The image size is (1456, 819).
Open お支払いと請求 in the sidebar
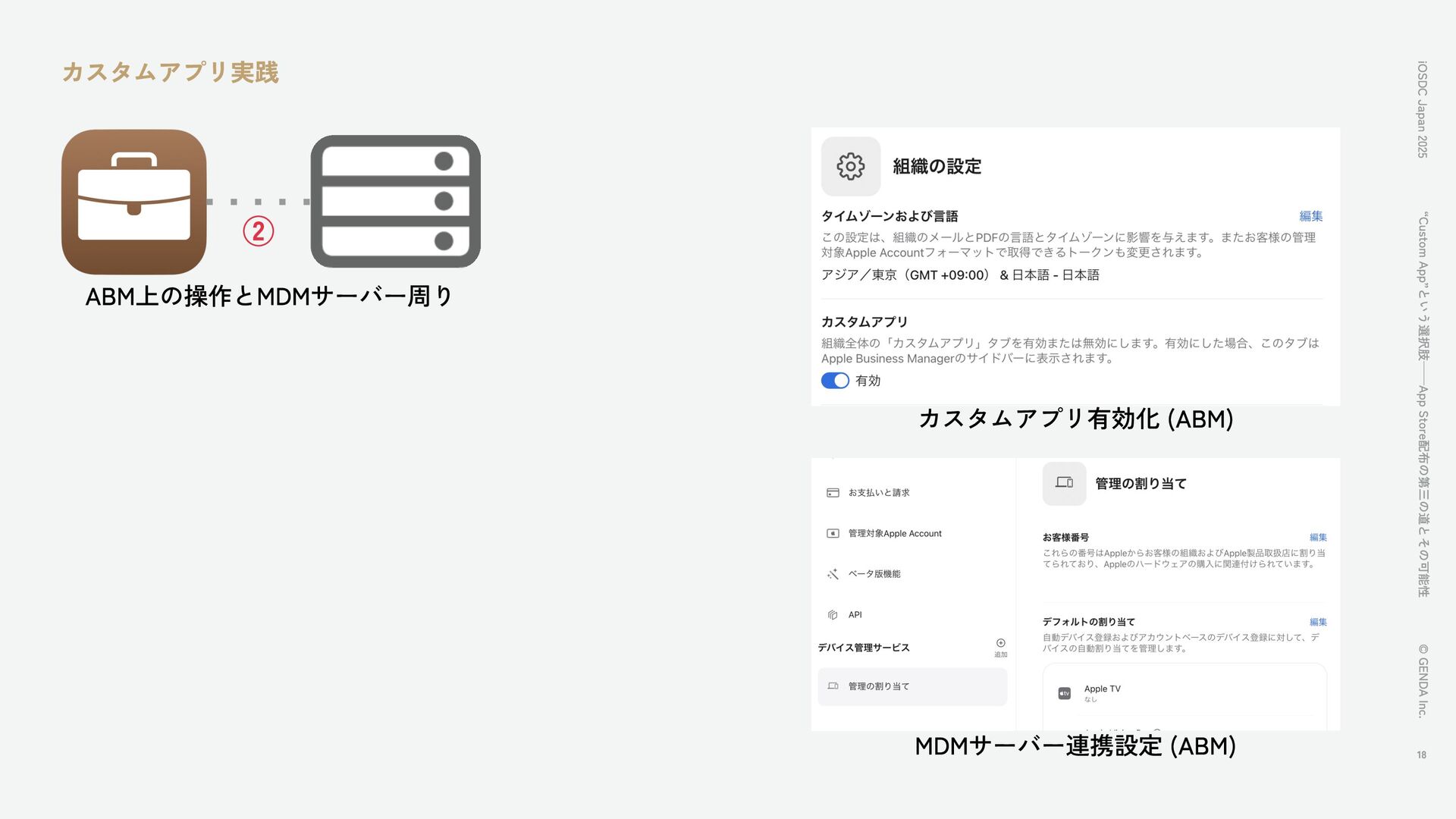879,493
